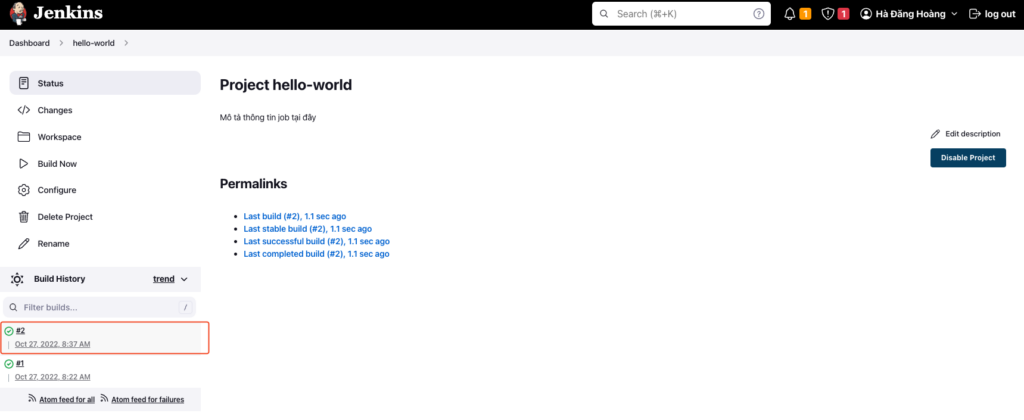Open the Last successful build (#2) permalink
The image size is (1024, 420).
316,241
